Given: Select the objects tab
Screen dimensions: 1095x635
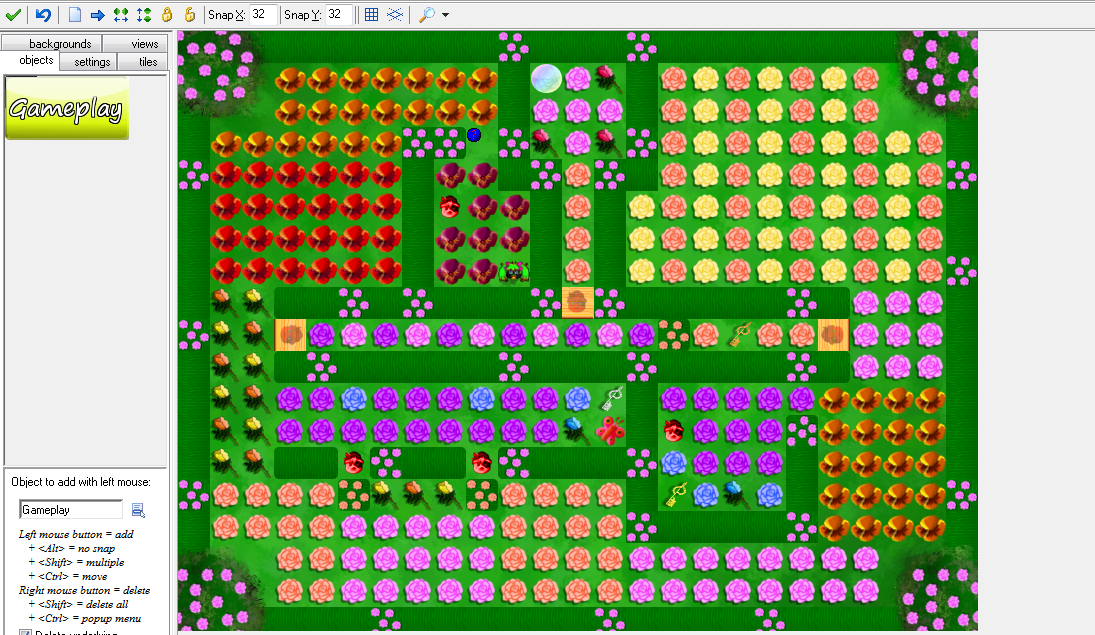Looking at the screenshot, I should [x=29, y=61].
